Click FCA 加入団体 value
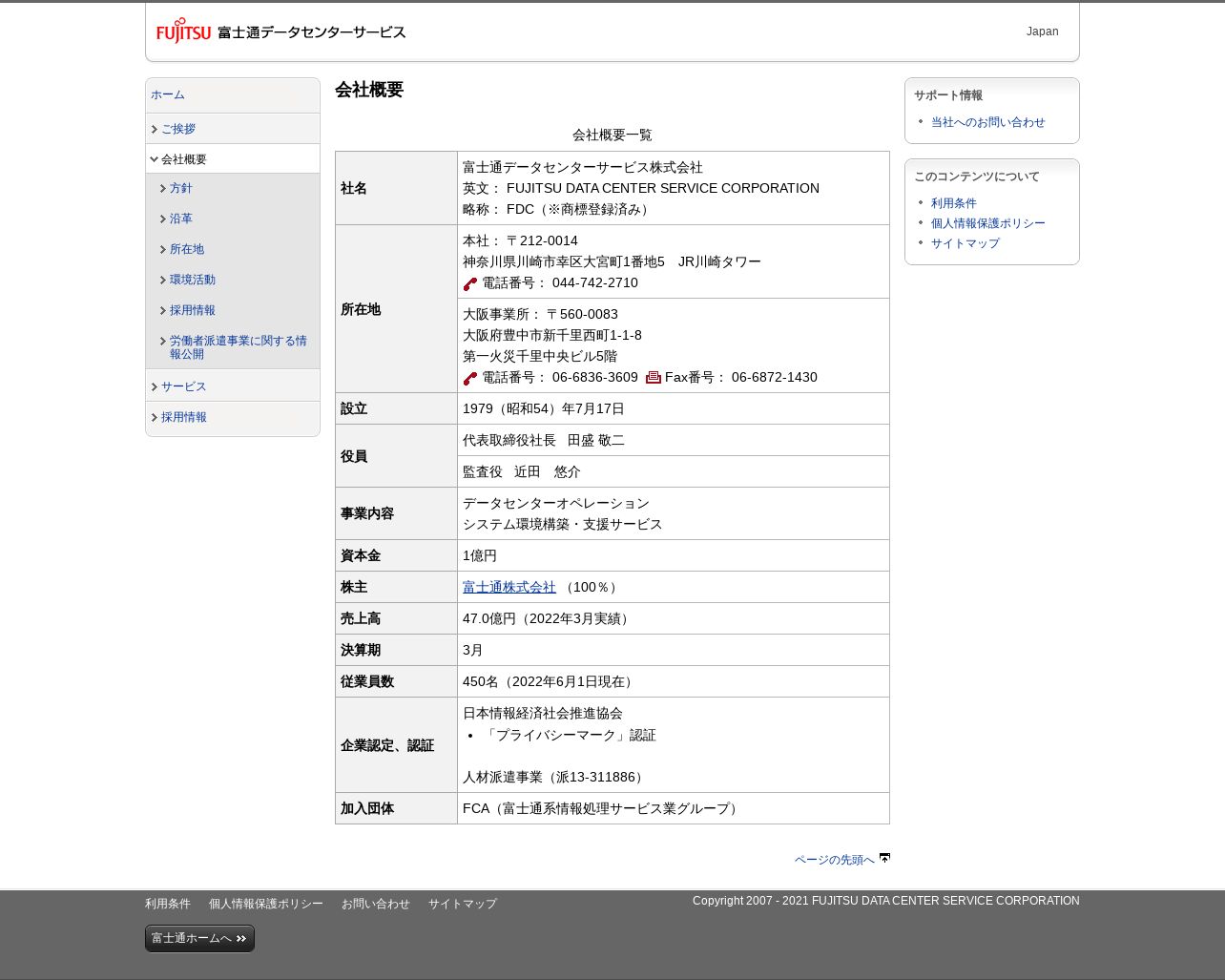 coord(603,808)
